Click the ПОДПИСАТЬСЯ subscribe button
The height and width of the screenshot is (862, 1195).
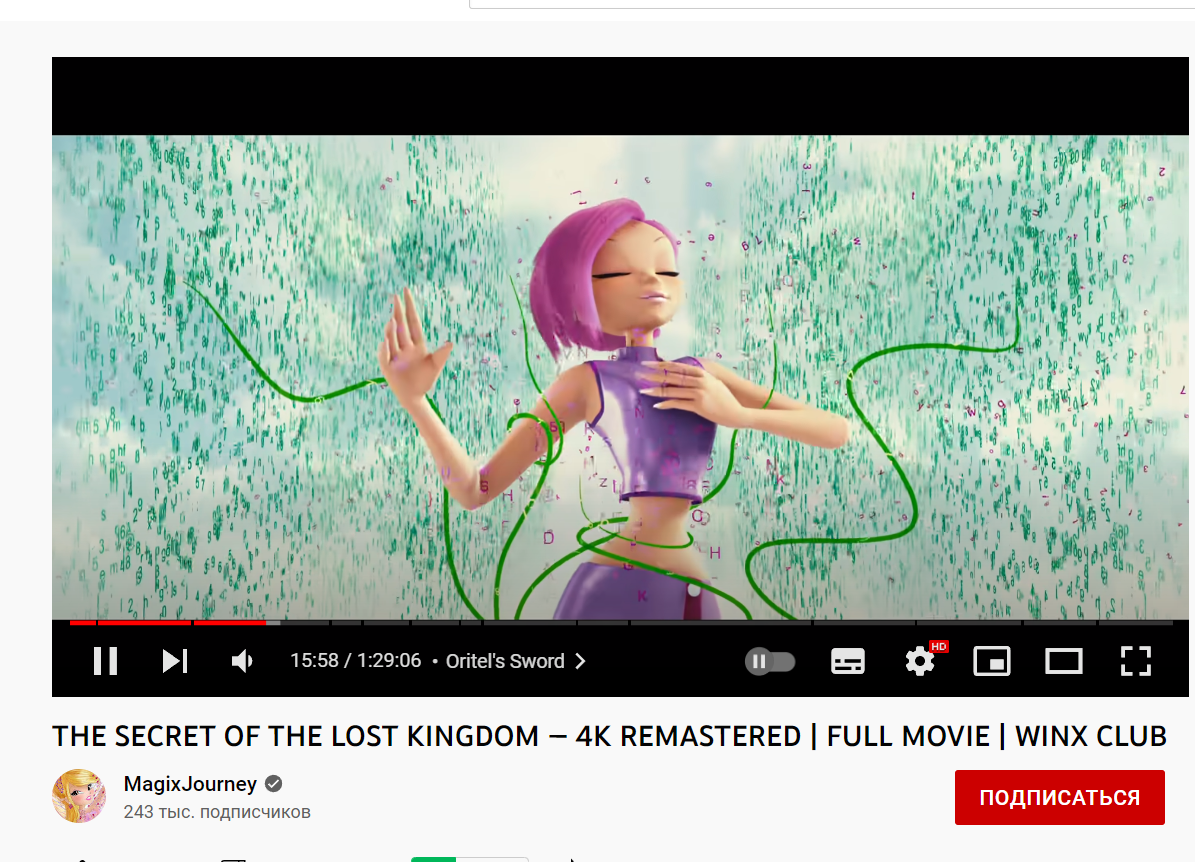click(1059, 797)
